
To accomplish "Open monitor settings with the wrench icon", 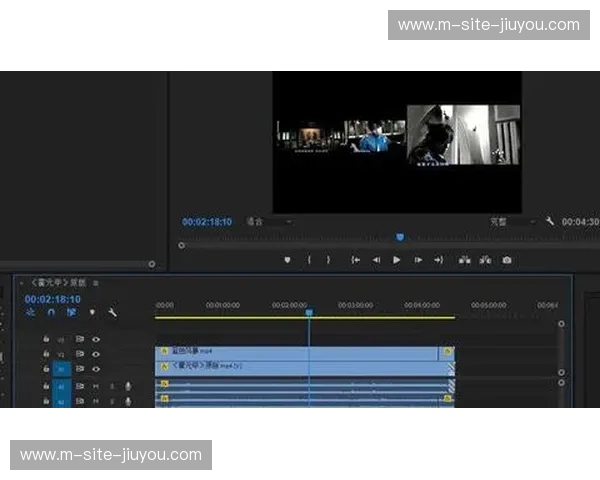I will (549, 221).
